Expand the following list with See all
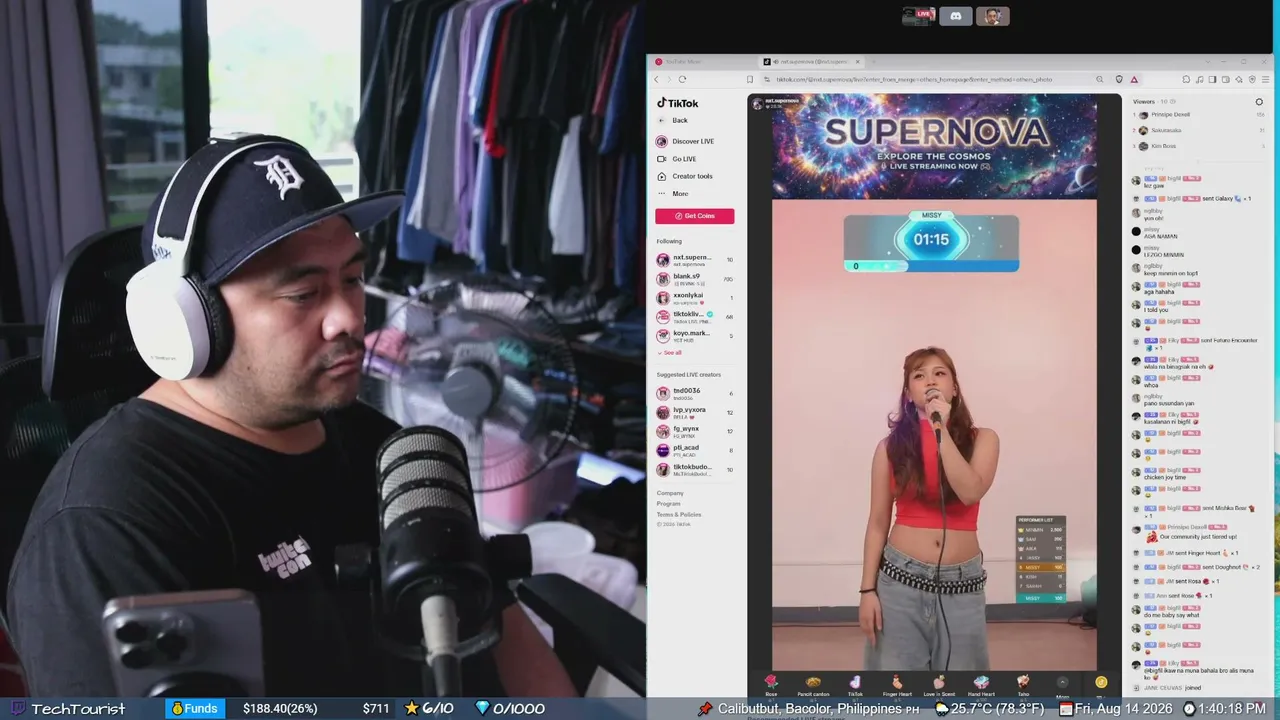This screenshot has width=1280, height=720. [x=670, y=352]
